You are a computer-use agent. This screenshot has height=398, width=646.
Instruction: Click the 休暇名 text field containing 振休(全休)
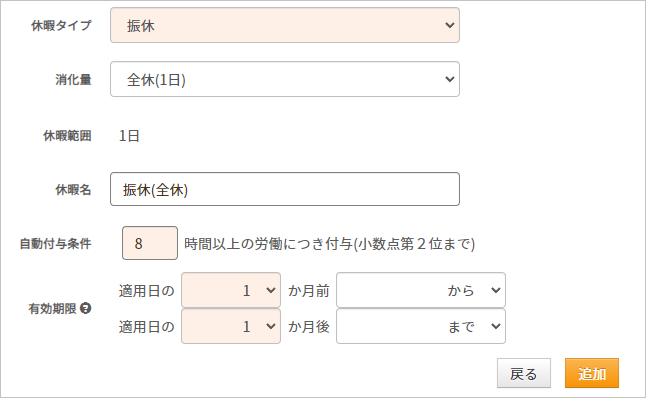pos(285,189)
